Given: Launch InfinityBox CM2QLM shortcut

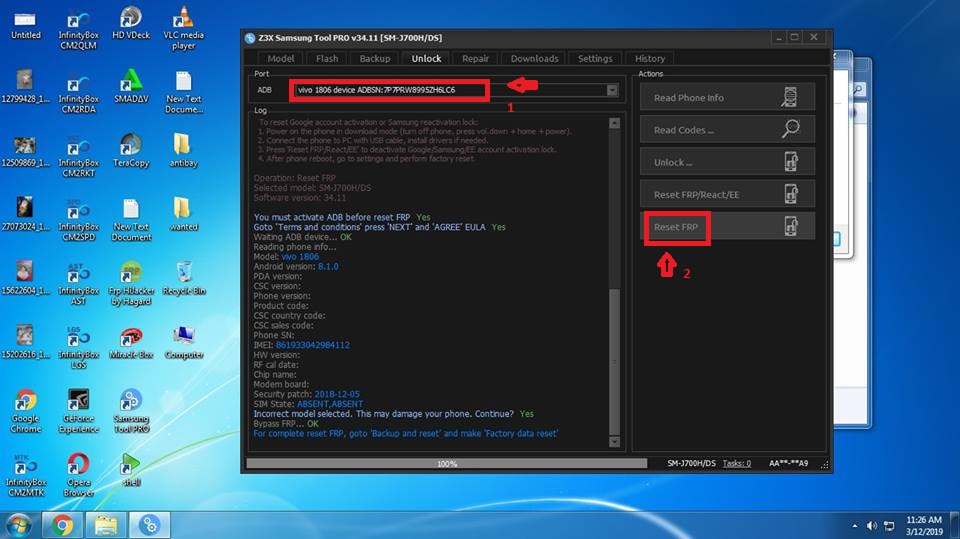Looking at the screenshot, I should [x=78, y=30].
